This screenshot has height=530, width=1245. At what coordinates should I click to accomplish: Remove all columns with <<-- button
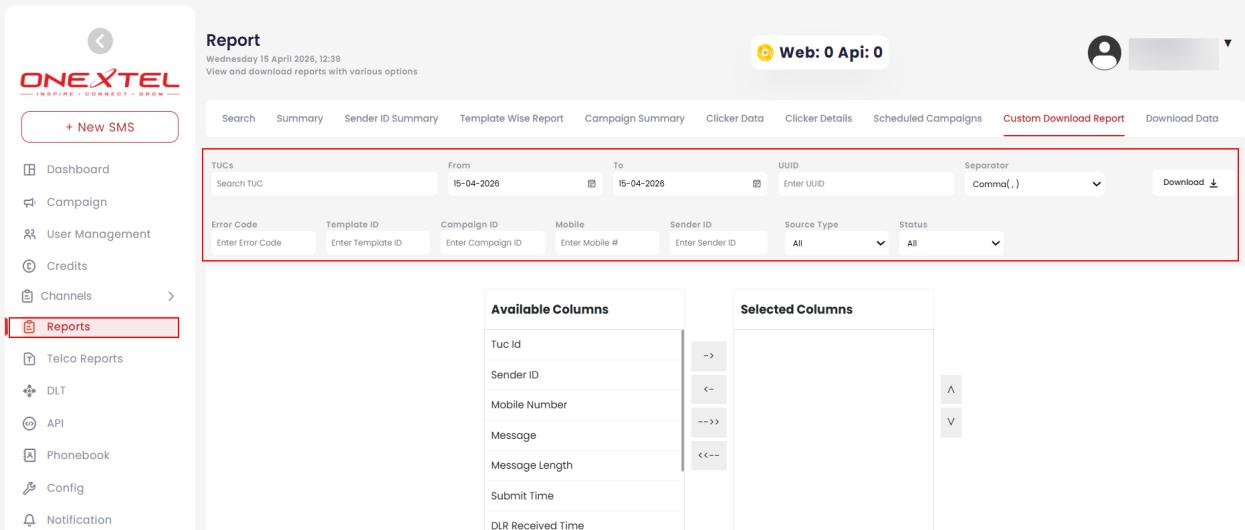(709, 455)
